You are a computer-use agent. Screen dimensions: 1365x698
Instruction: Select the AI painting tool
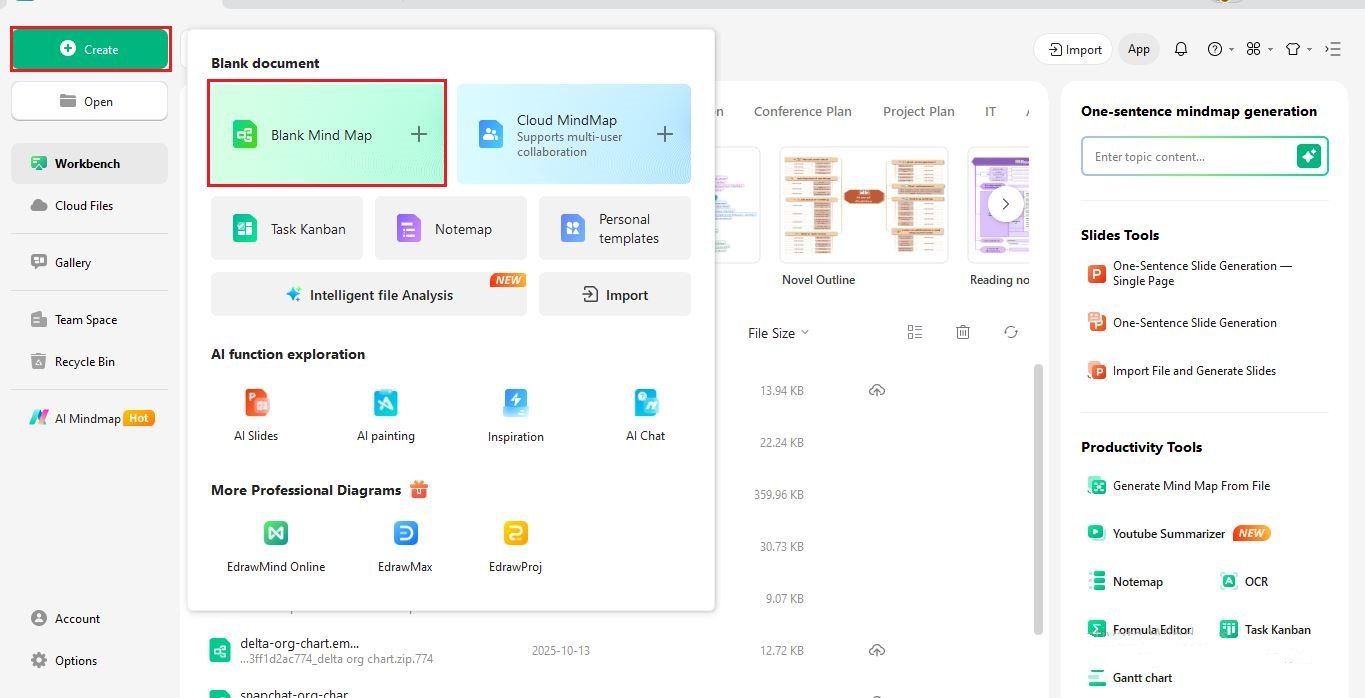pos(386,412)
